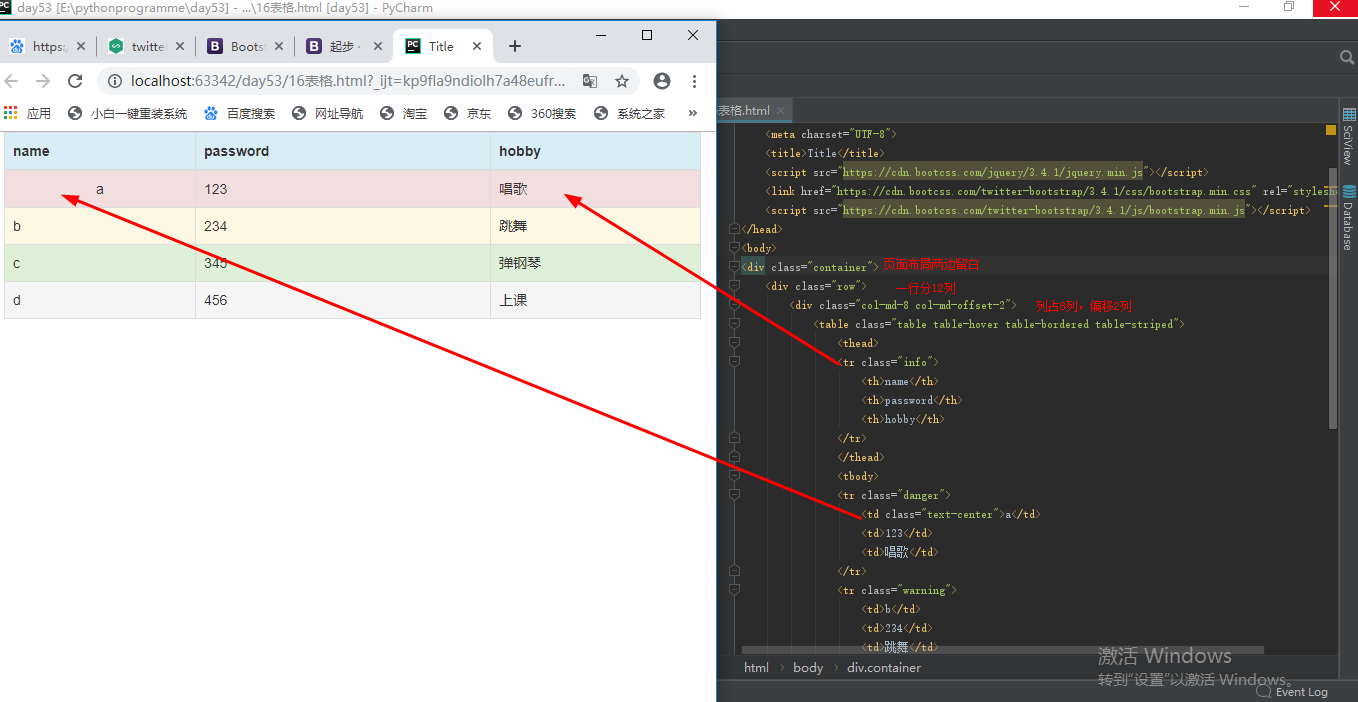Open the Database tool window
This screenshot has width=1358, height=702.
[x=1348, y=217]
